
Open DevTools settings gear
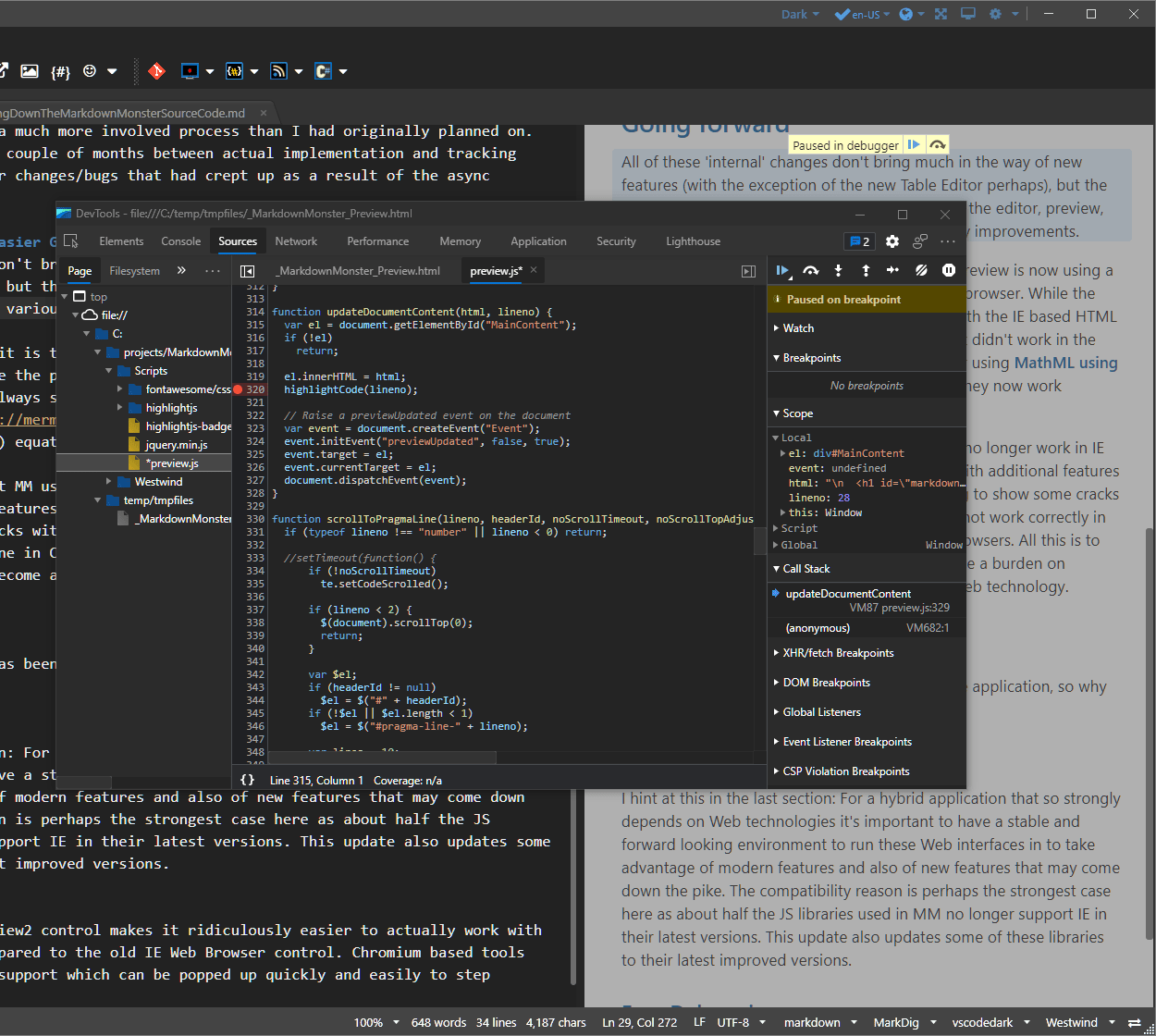(892, 240)
